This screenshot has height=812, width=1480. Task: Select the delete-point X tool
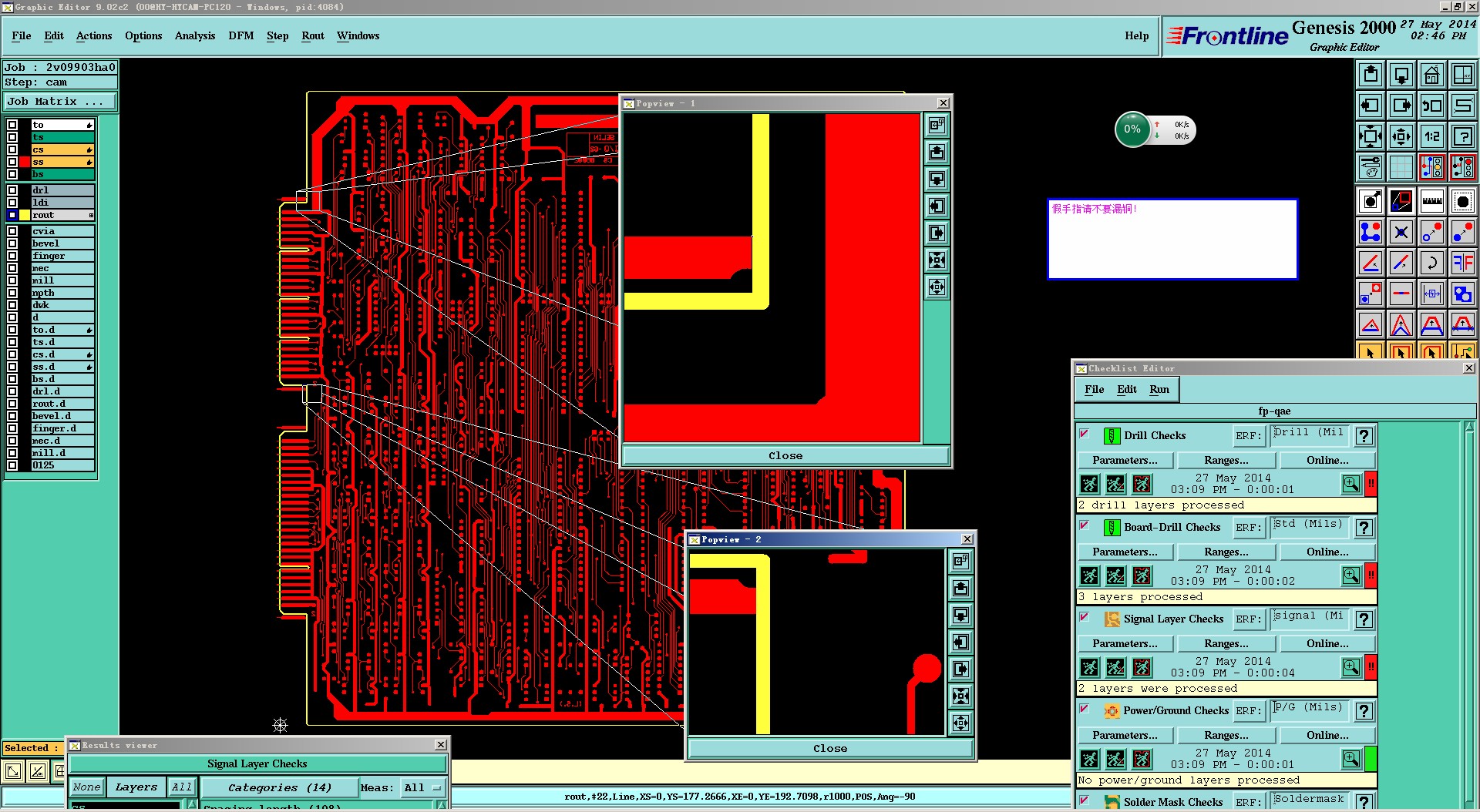tap(1401, 232)
